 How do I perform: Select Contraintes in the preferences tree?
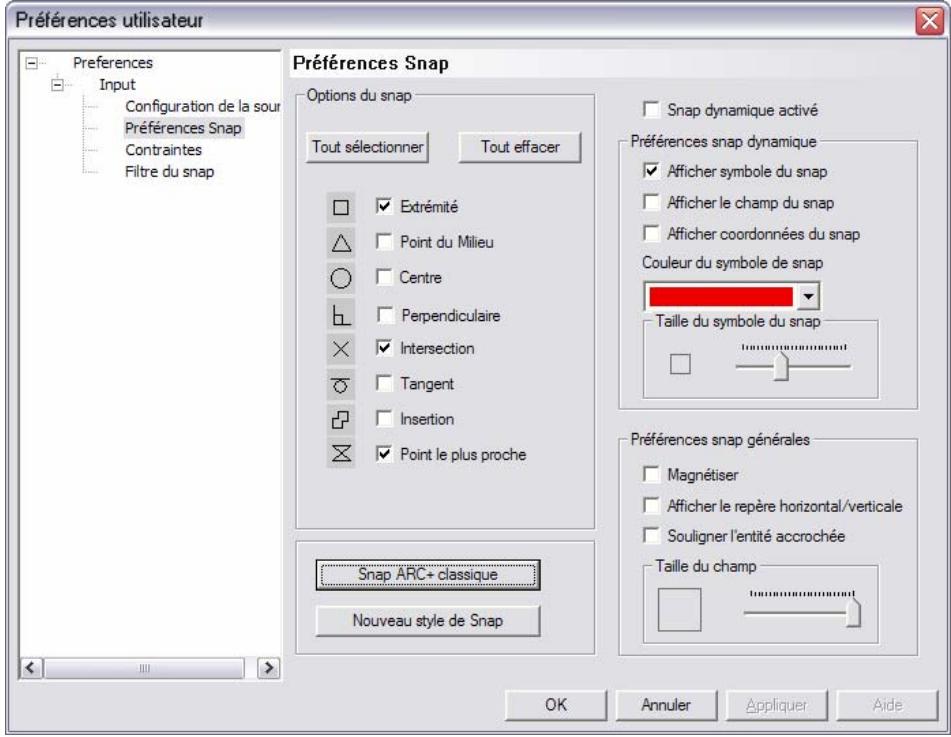(161, 150)
